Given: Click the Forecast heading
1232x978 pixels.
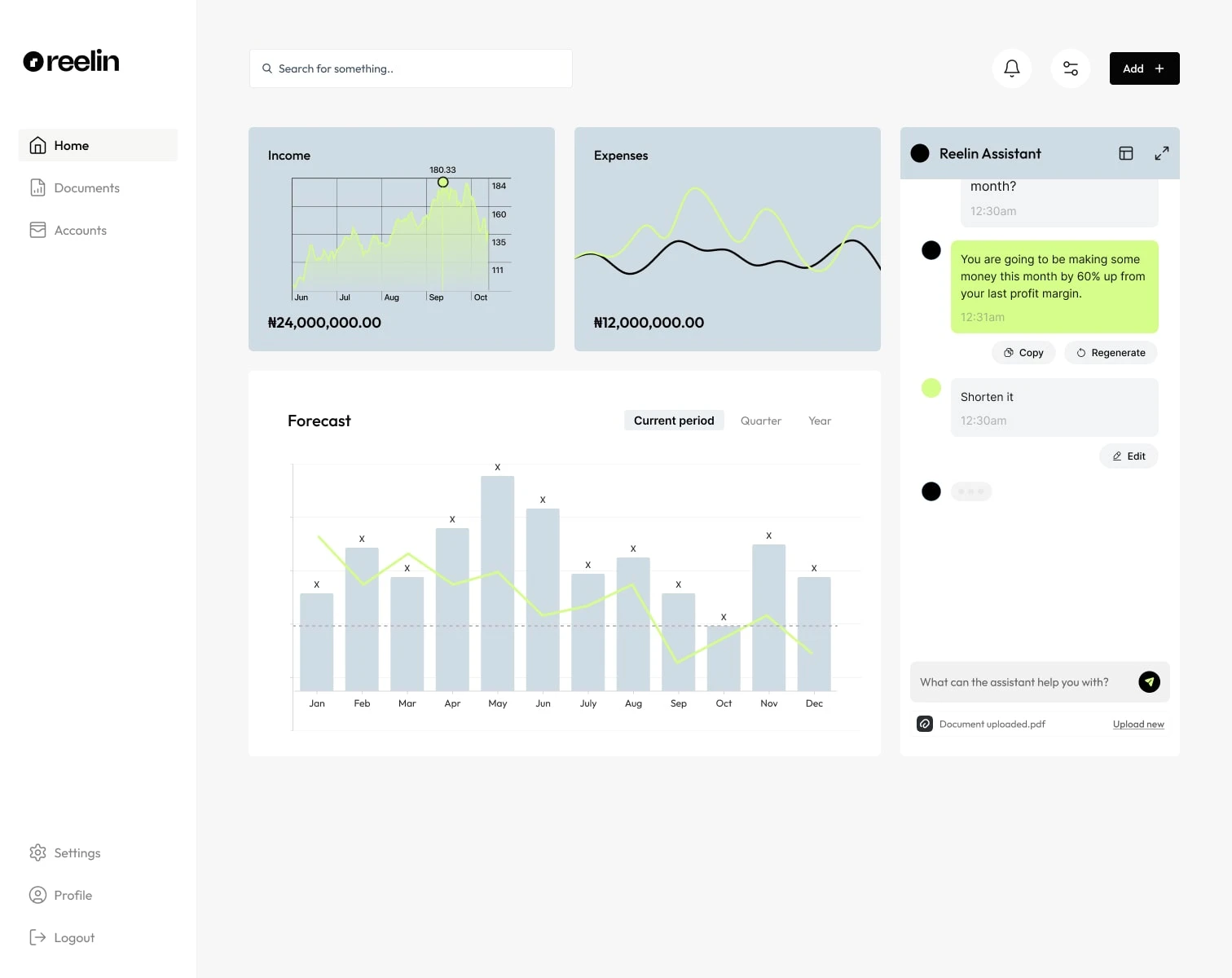Looking at the screenshot, I should (x=319, y=421).
